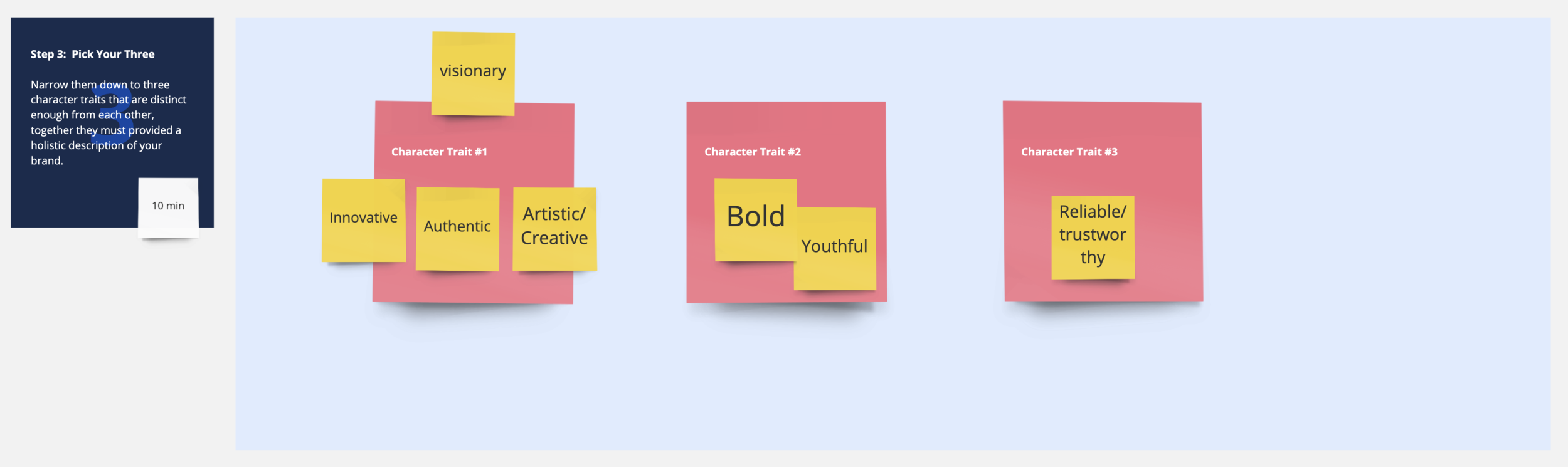Click the Bold sticky note
The height and width of the screenshot is (467, 1568).
(x=756, y=219)
